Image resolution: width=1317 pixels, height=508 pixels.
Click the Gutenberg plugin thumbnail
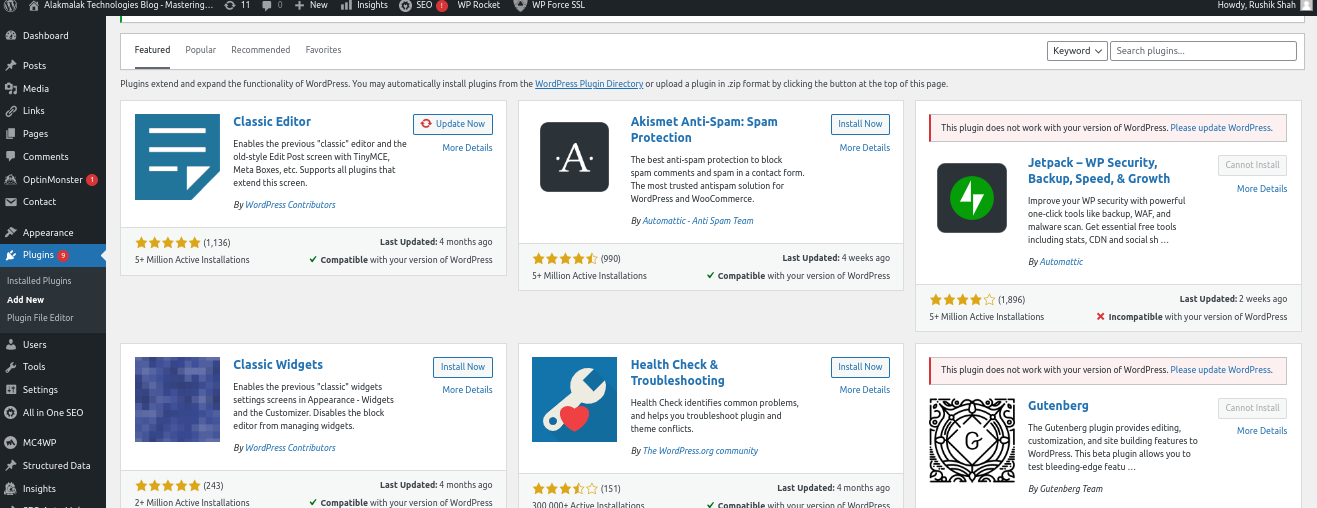point(972,440)
